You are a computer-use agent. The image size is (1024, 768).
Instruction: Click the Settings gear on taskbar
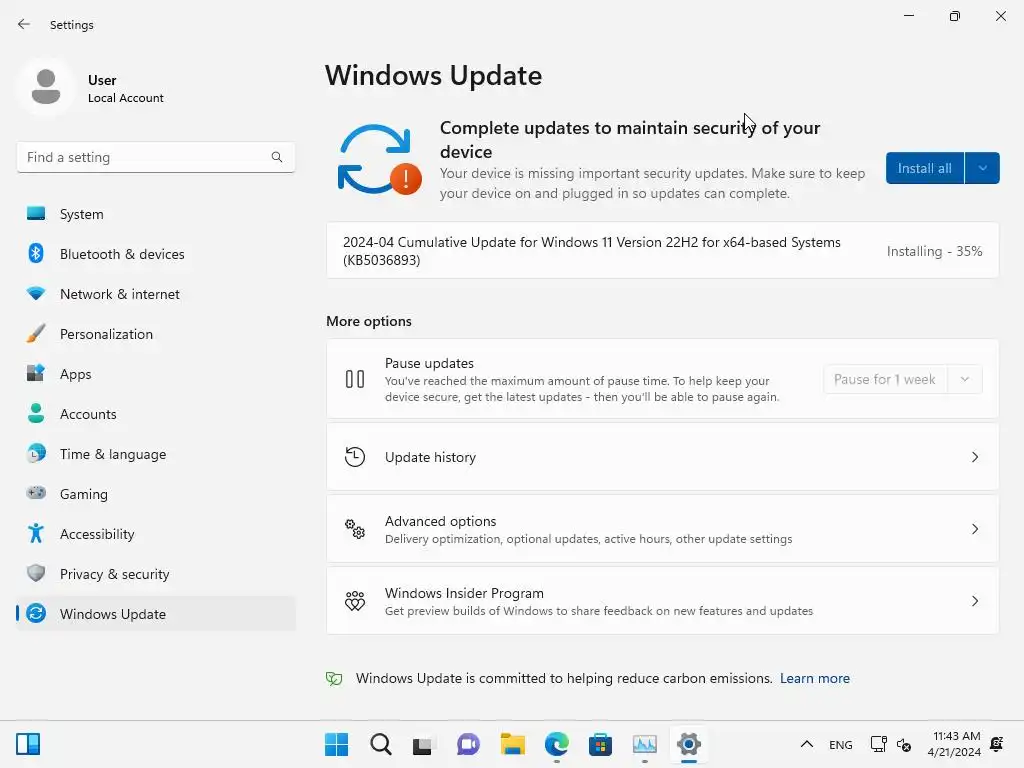[688, 744]
